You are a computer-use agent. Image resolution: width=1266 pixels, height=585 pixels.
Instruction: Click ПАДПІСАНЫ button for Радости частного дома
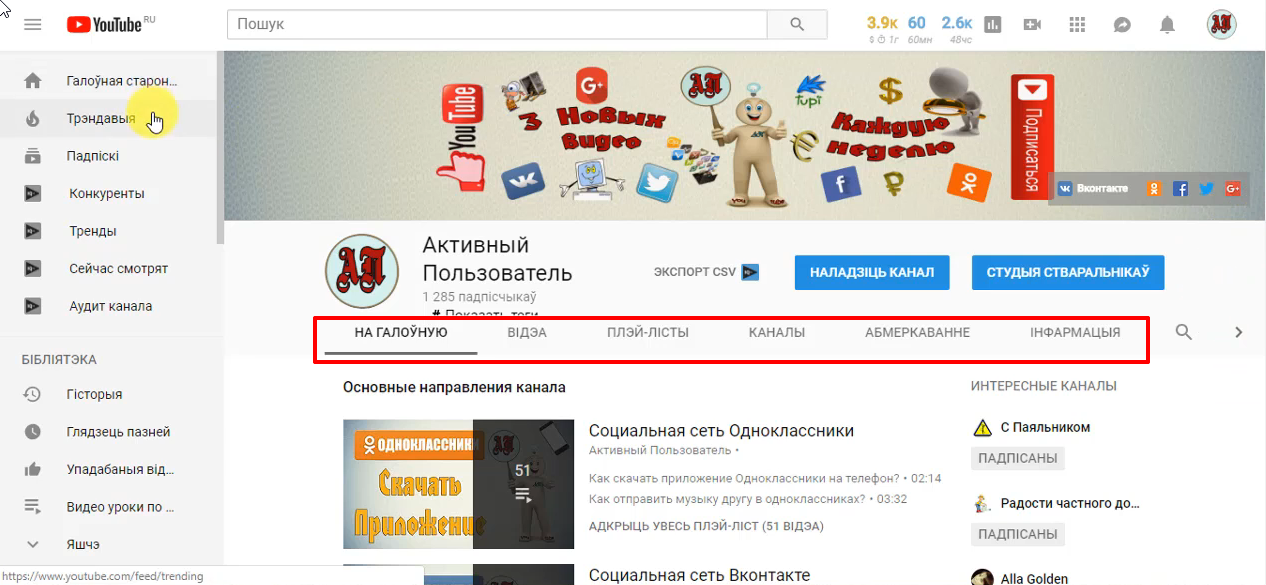[x=1017, y=534]
